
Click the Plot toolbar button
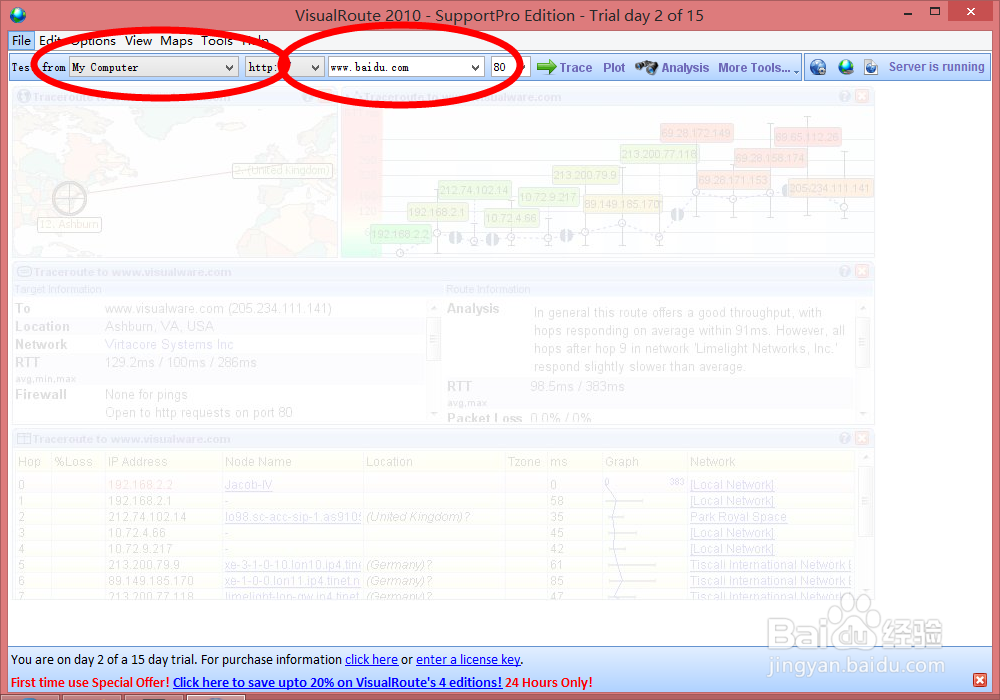614,68
